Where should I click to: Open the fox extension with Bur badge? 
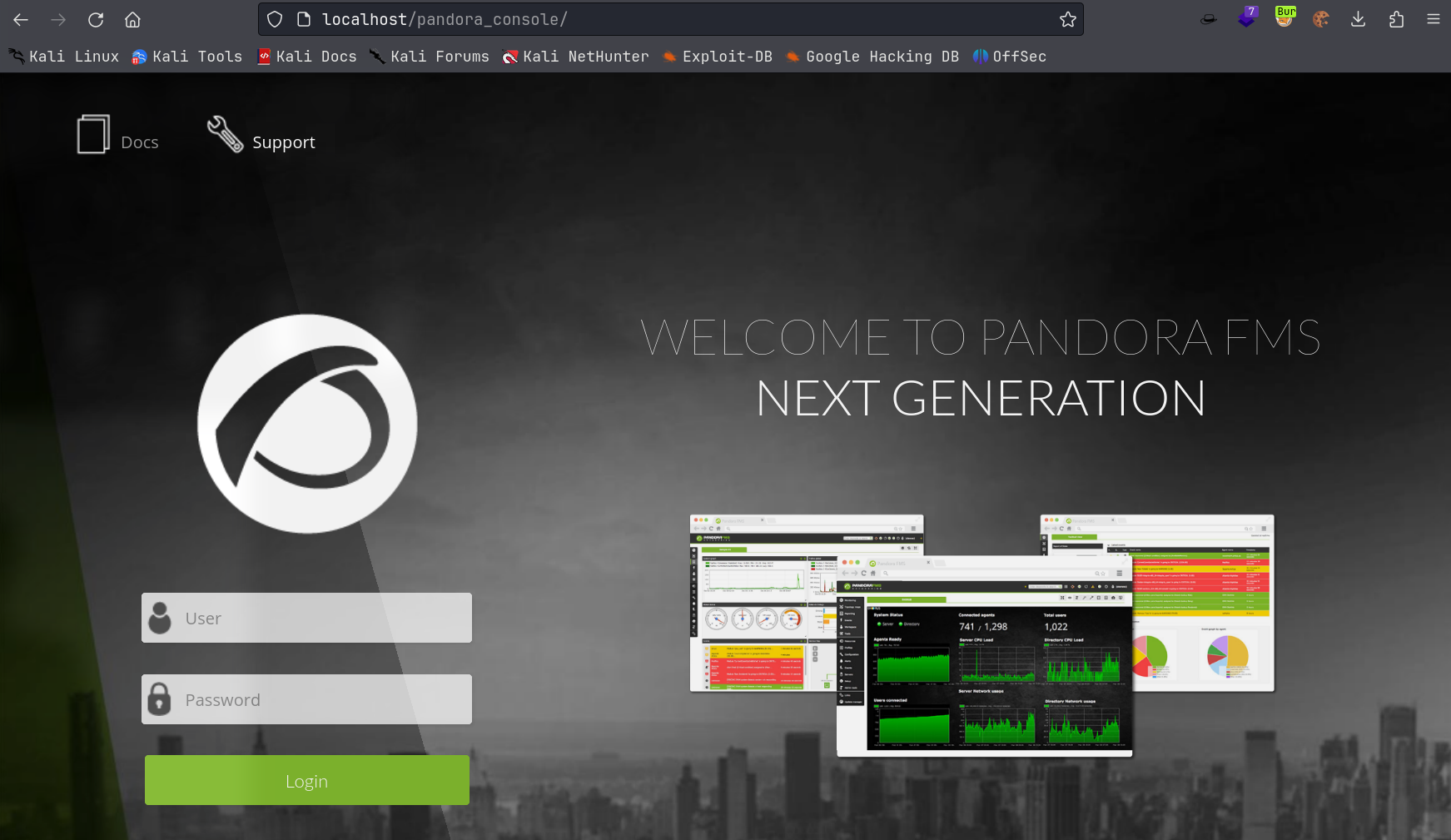point(1285,17)
